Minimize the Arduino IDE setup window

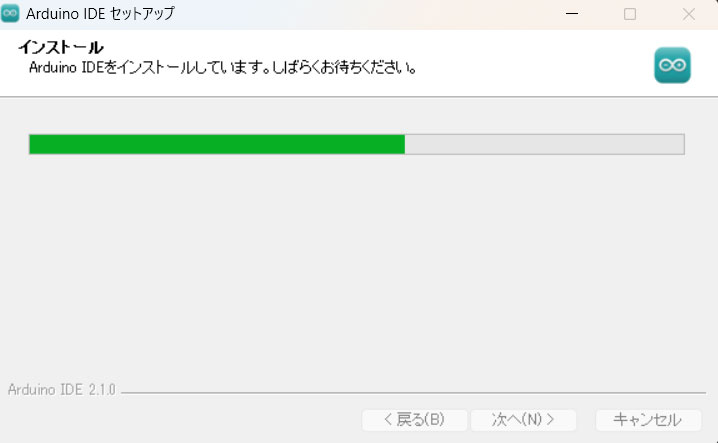point(572,14)
